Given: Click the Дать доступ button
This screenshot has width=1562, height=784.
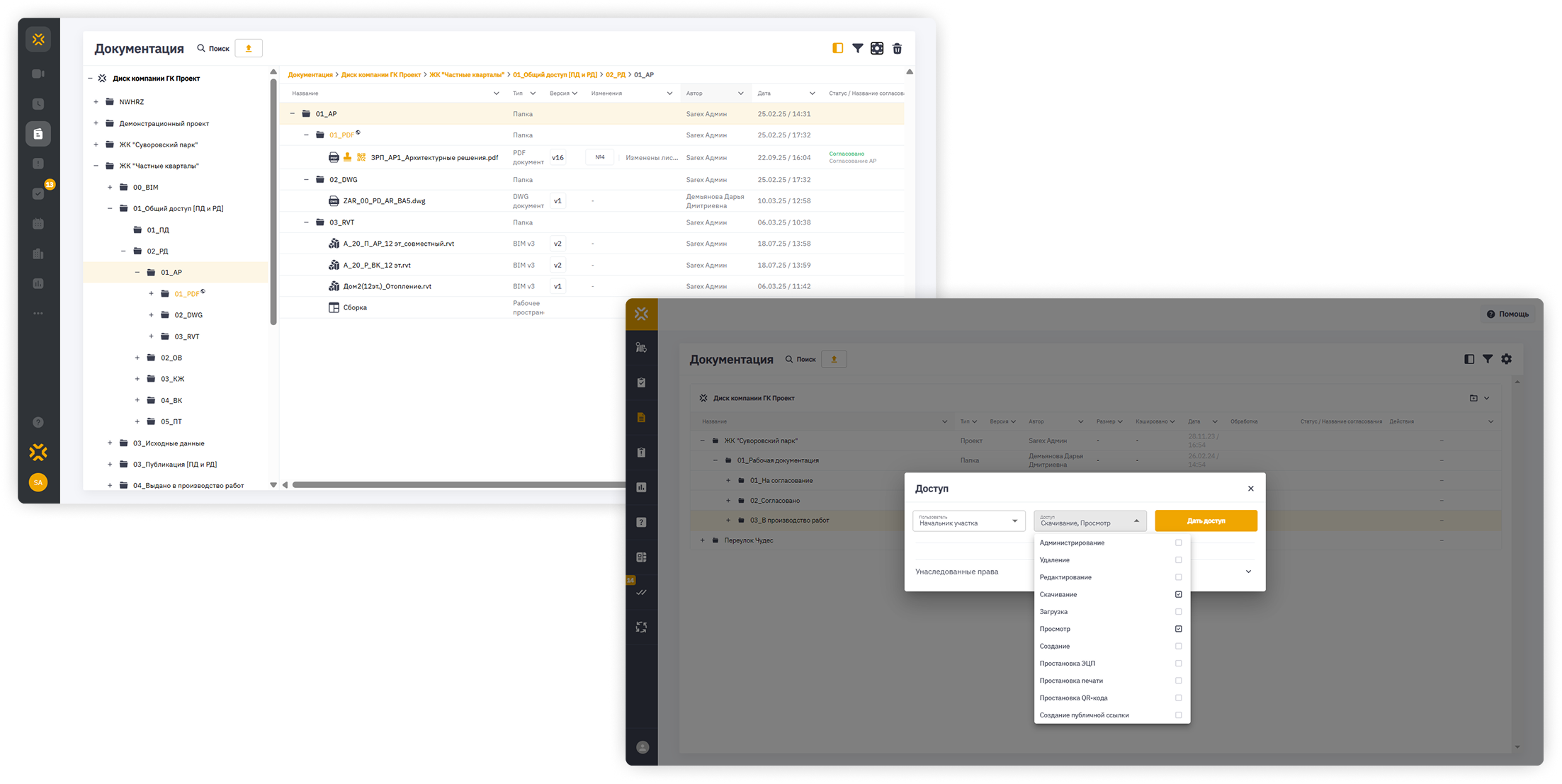Looking at the screenshot, I should coord(1206,521).
